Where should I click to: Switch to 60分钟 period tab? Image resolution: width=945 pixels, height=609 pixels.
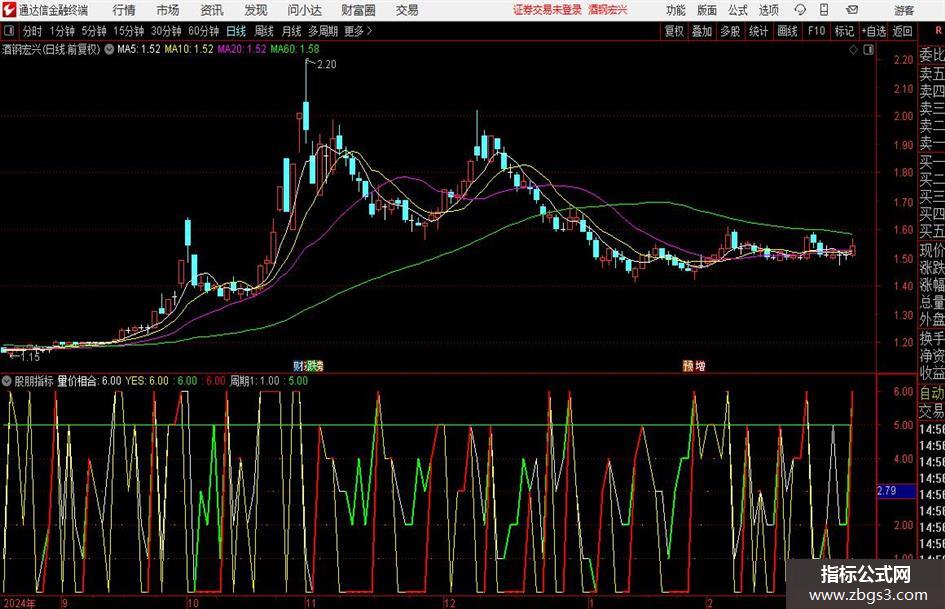(203, 31)
